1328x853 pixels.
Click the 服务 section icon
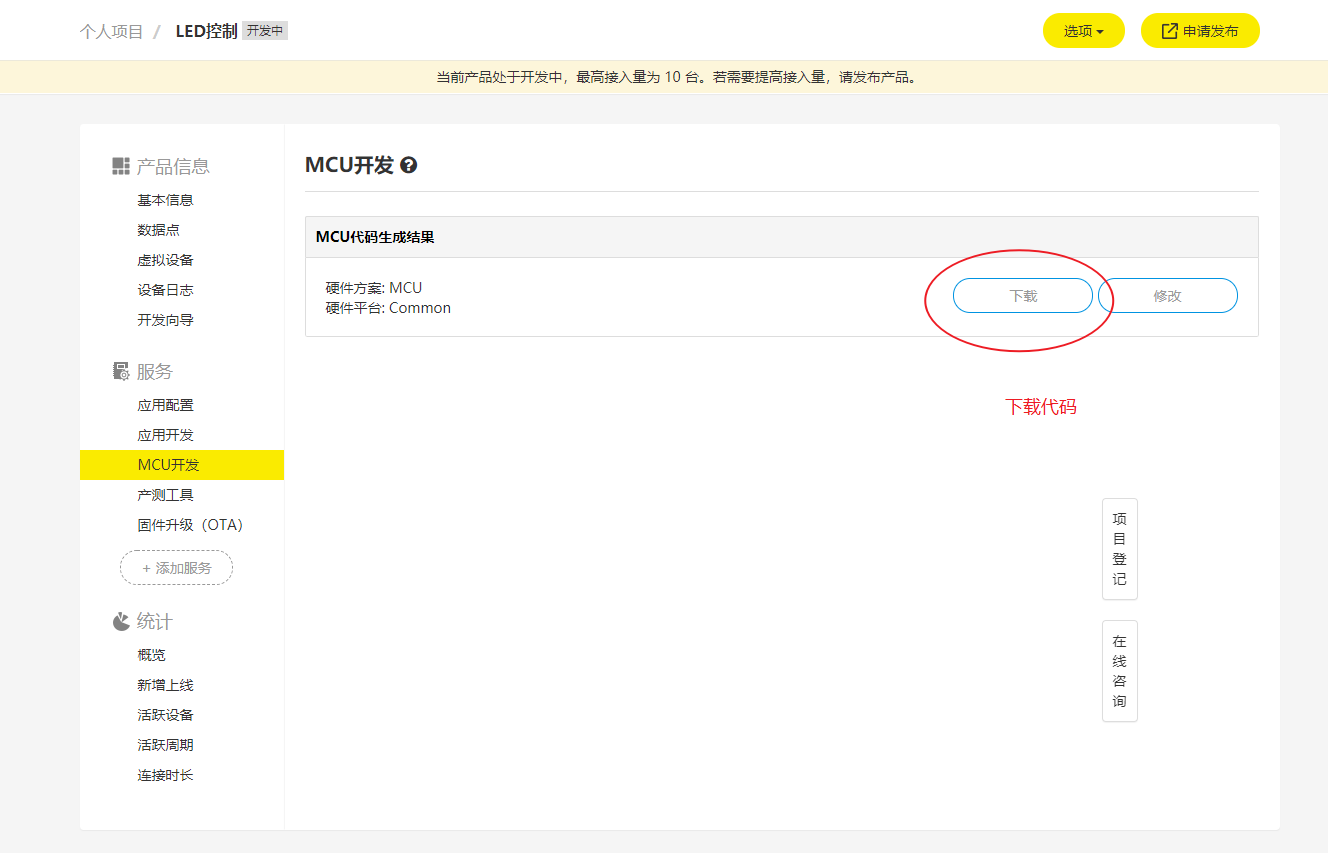click(x=119, y=371)
